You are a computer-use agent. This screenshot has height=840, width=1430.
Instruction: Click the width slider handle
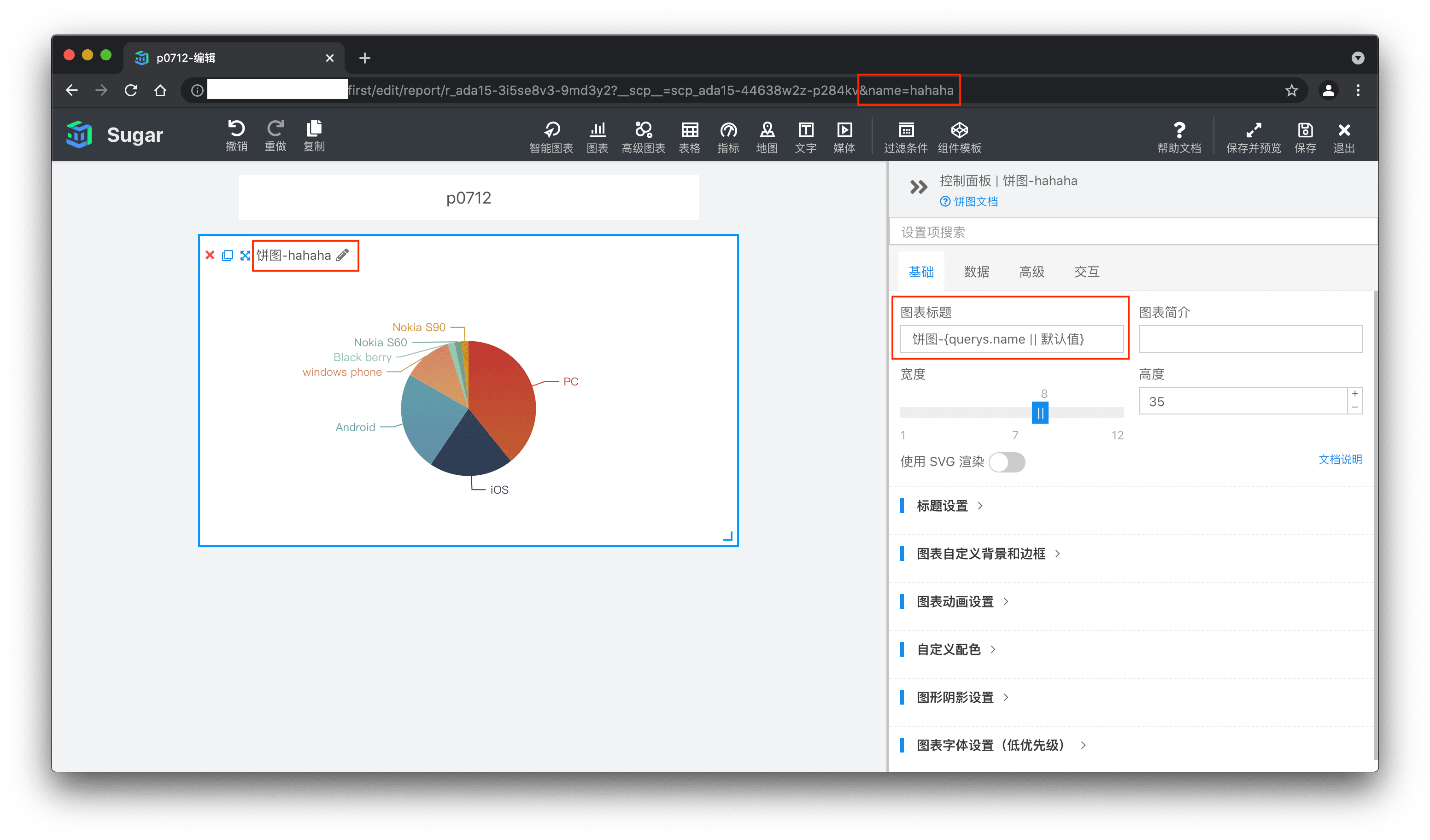pyautogui.click(x=1040, y=413)
